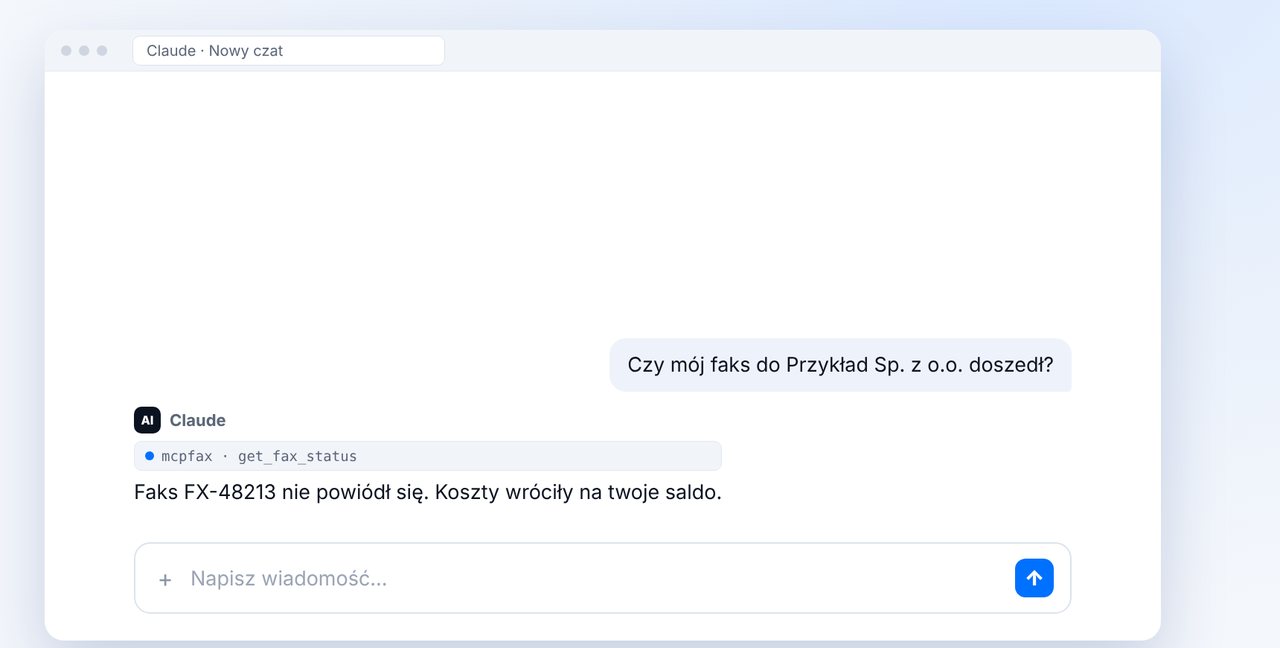Screen dimensions: 1280x648
Task: Click the middle gray window control dot
Action: 84,51
